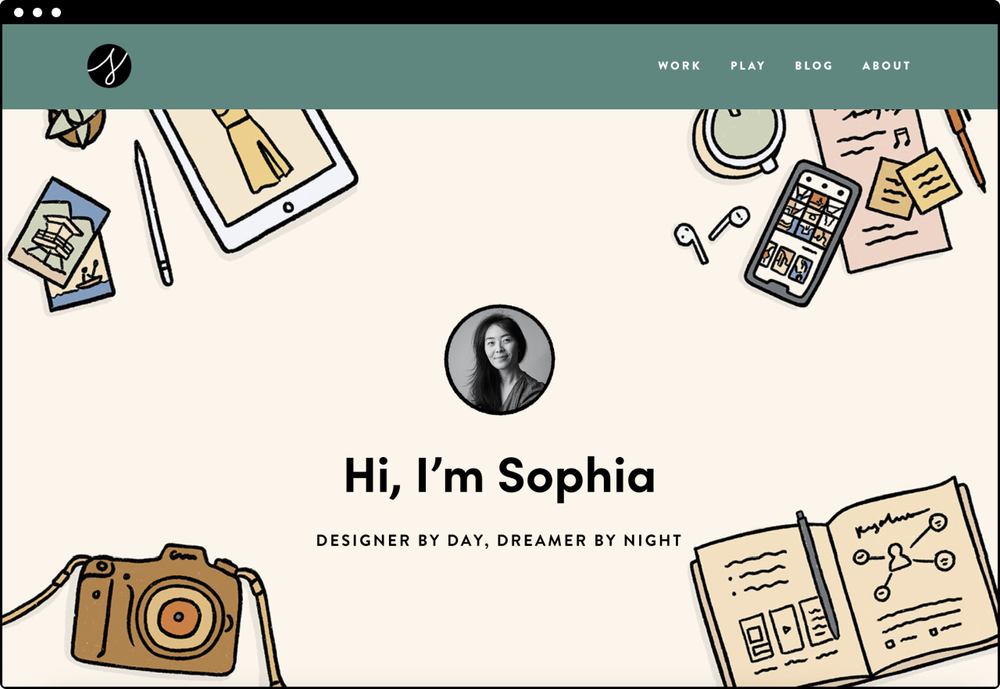This screenshot has height=689, width=1000.
Task: Visit the ABOUT page
Action: click(x=886, y=66)
